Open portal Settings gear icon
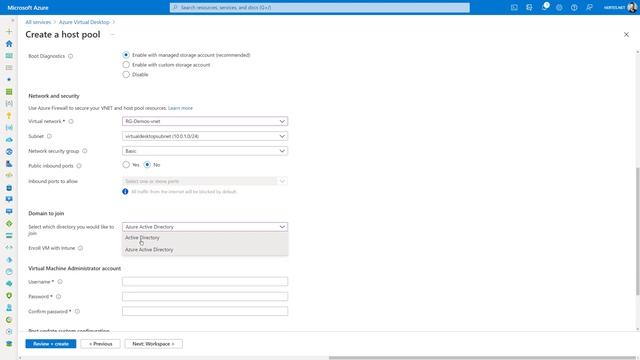 pyautogui.click(x=559, y=7)
